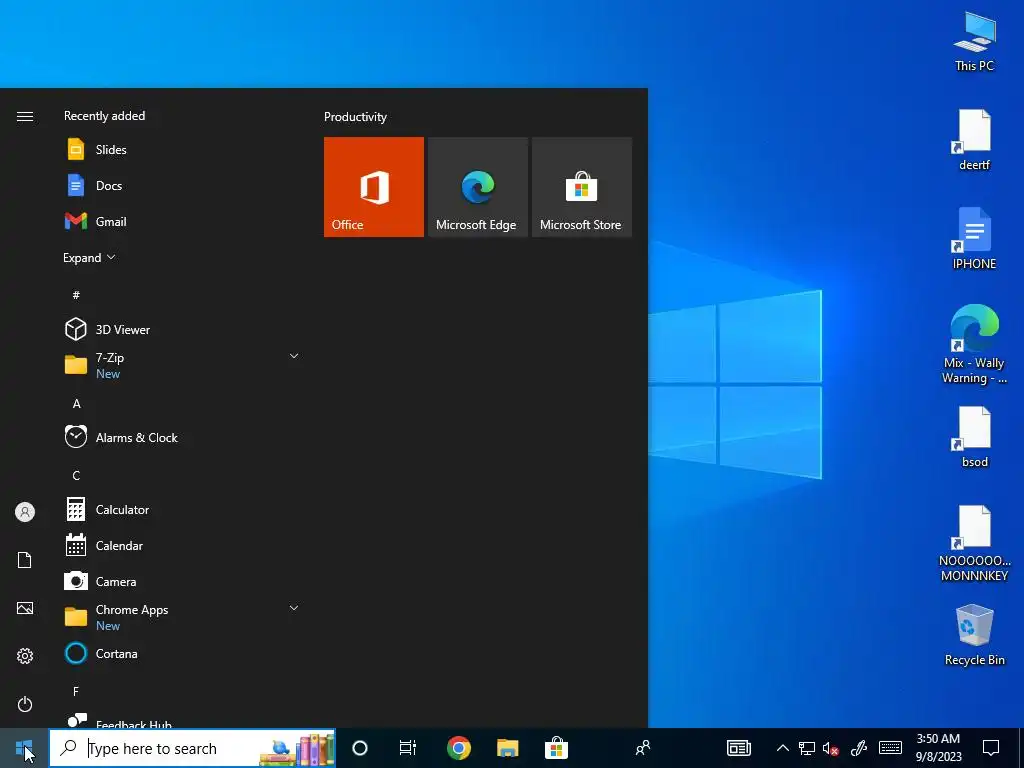Open Task View on taskbar

(408, 748)
